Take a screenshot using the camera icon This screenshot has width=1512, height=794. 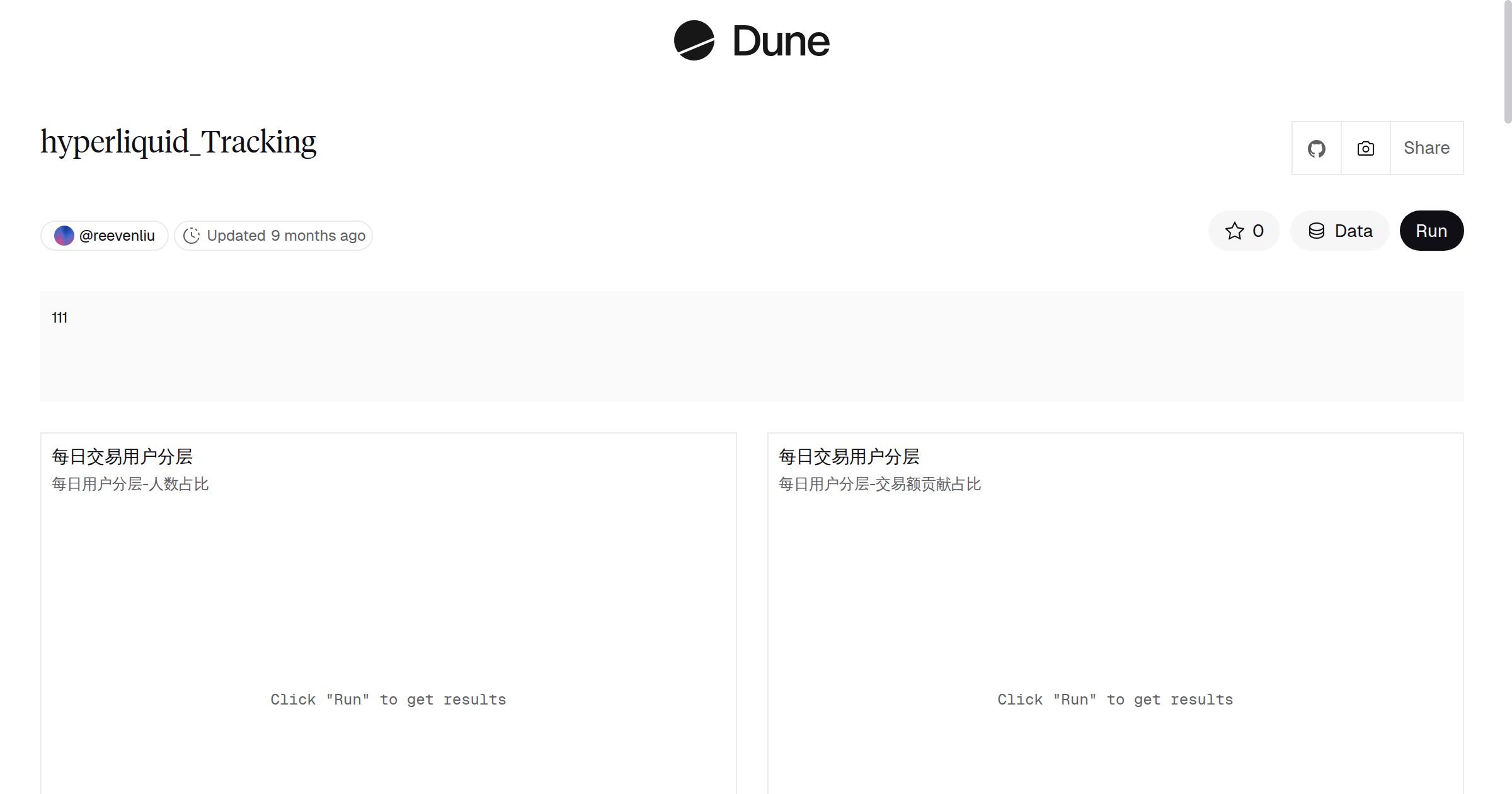1365,148
